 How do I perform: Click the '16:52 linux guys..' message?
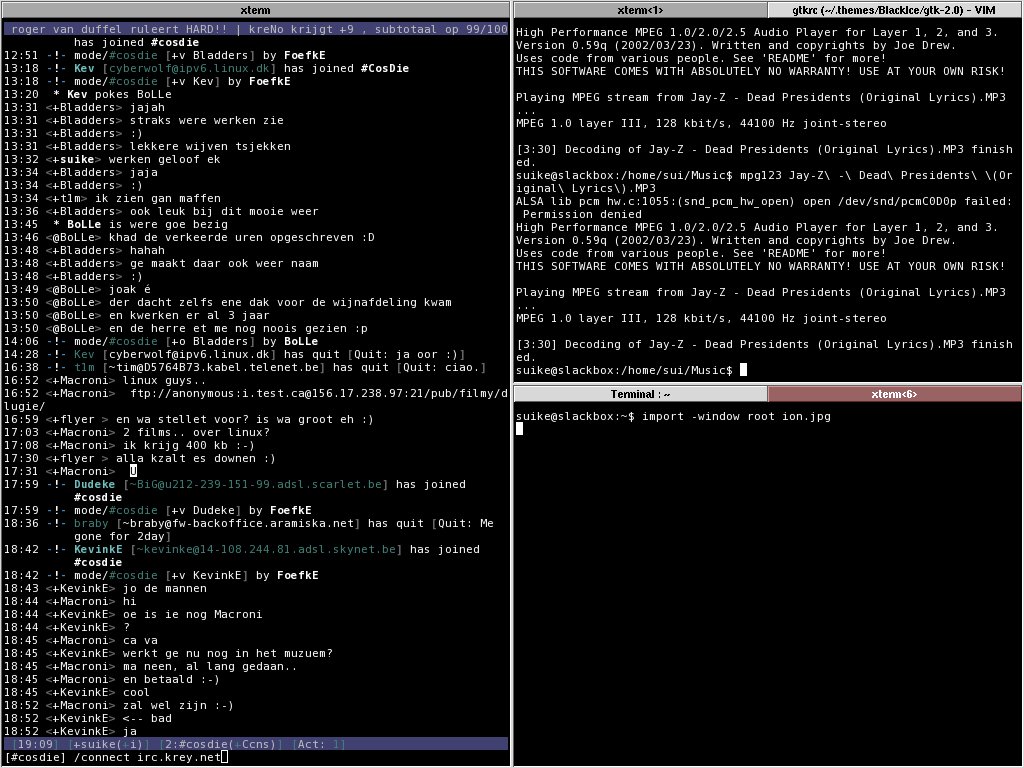pos(164,380)
